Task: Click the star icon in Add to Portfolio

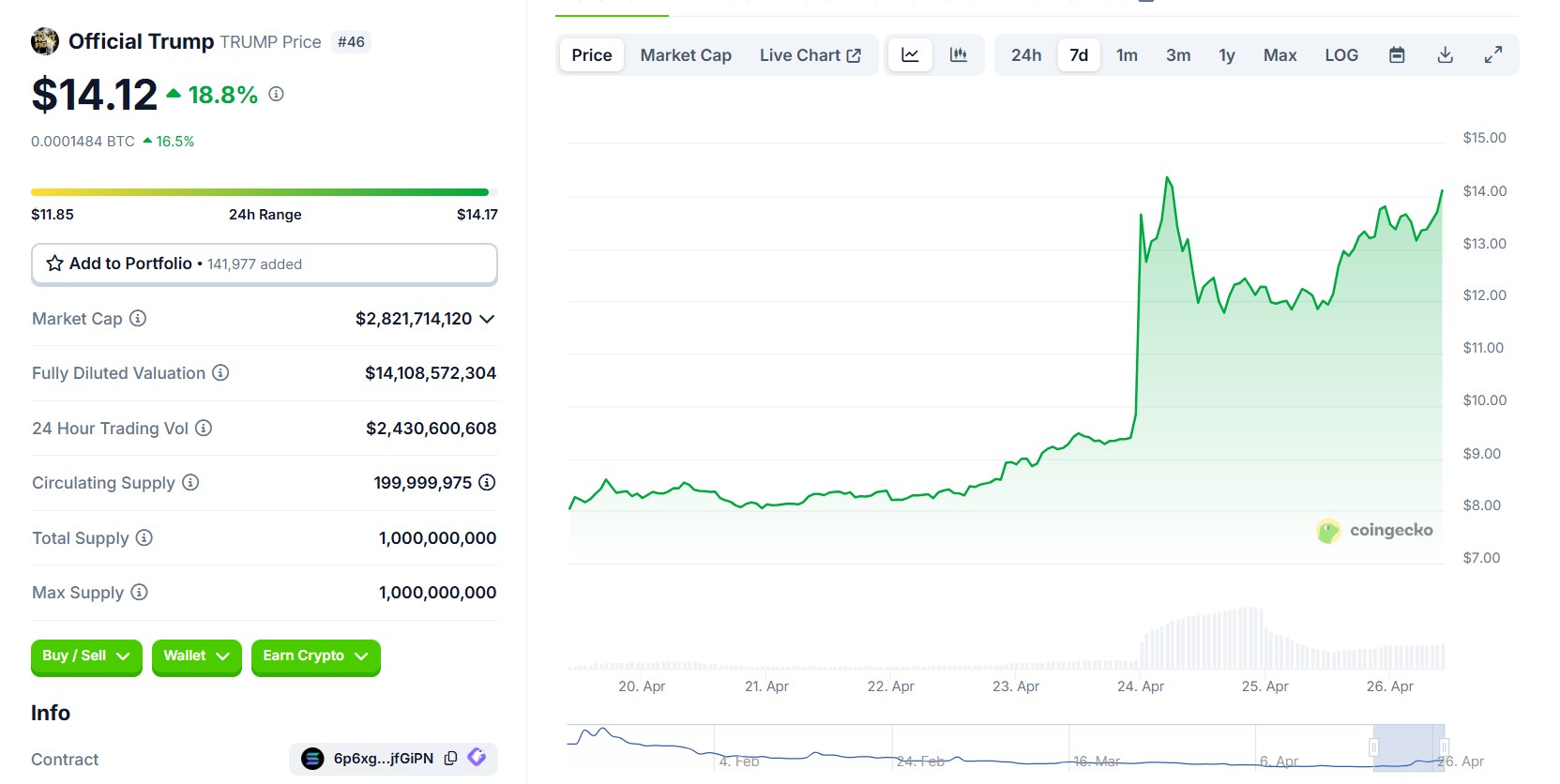Action: click(x=55, y=264)
